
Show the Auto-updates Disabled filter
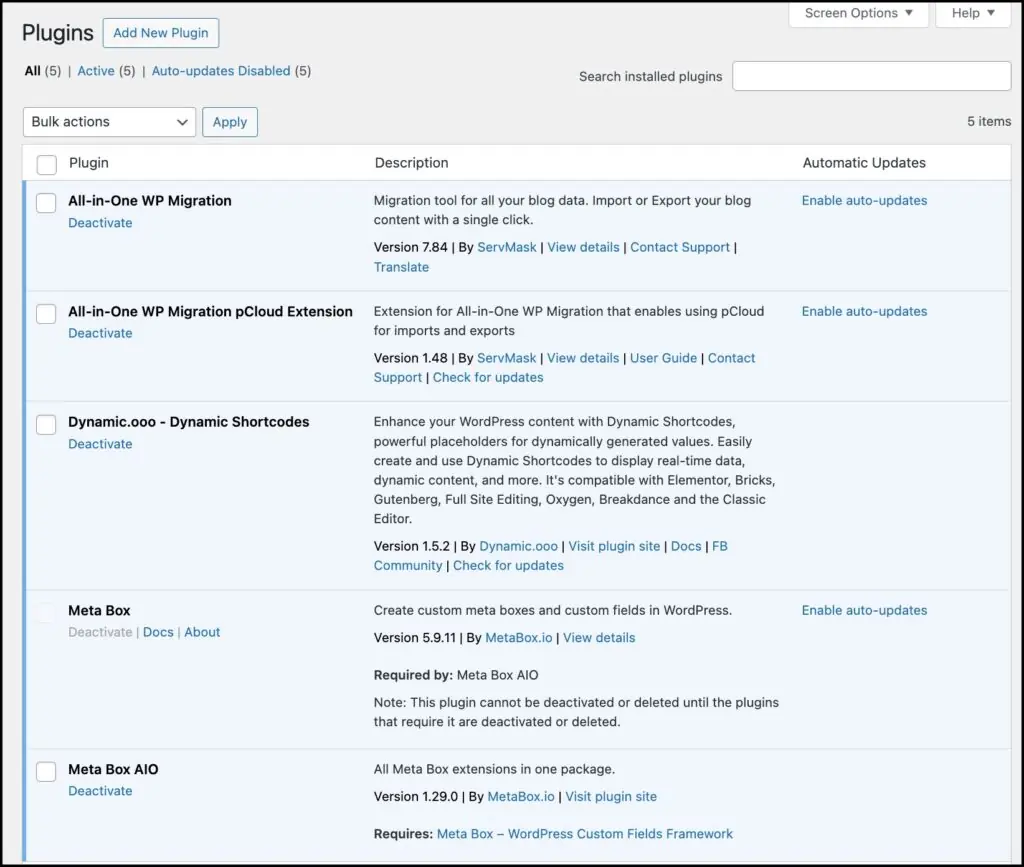click(x=221, y=71)
